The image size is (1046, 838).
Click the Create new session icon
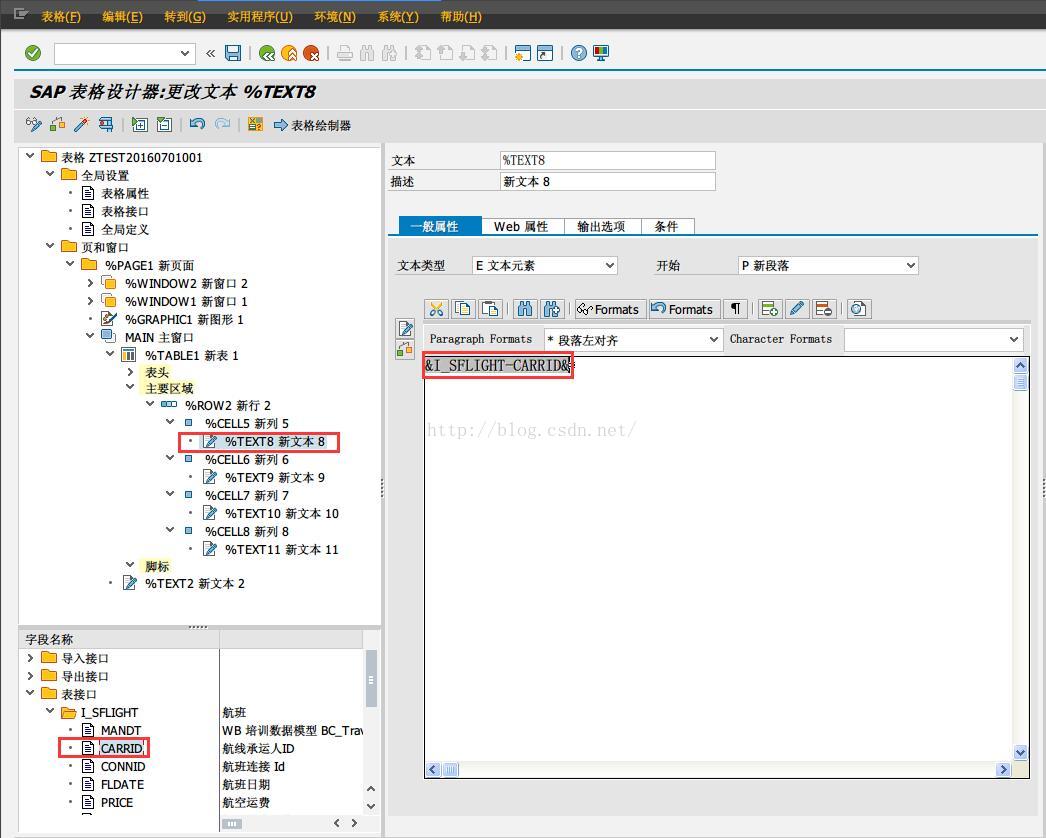coord(522,53)
